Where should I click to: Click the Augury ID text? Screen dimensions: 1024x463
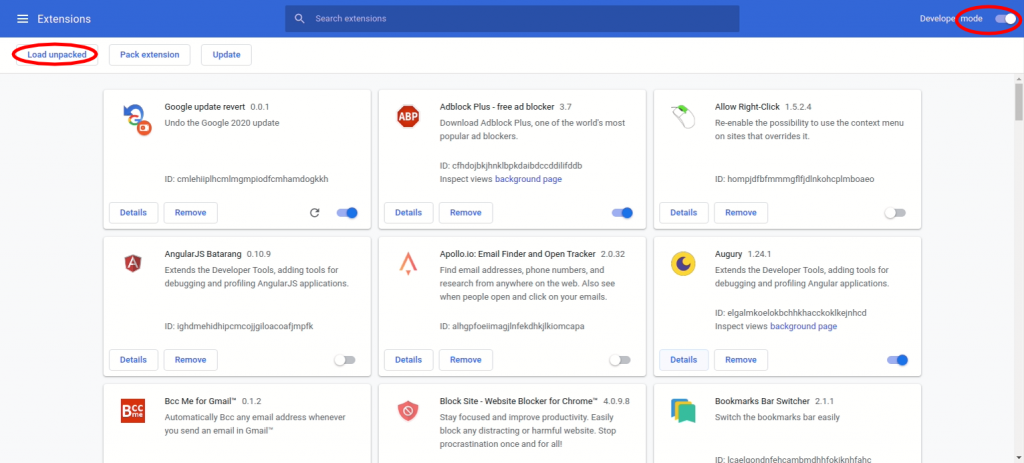click(790, 313)
